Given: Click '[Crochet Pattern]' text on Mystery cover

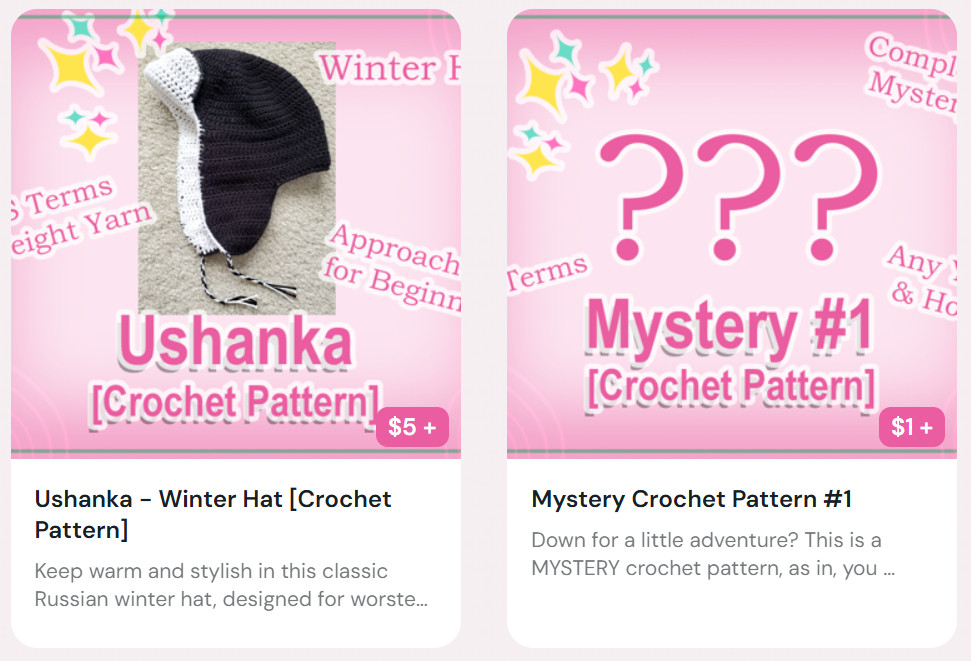Looking at the screenshot, I should [731, 387].
